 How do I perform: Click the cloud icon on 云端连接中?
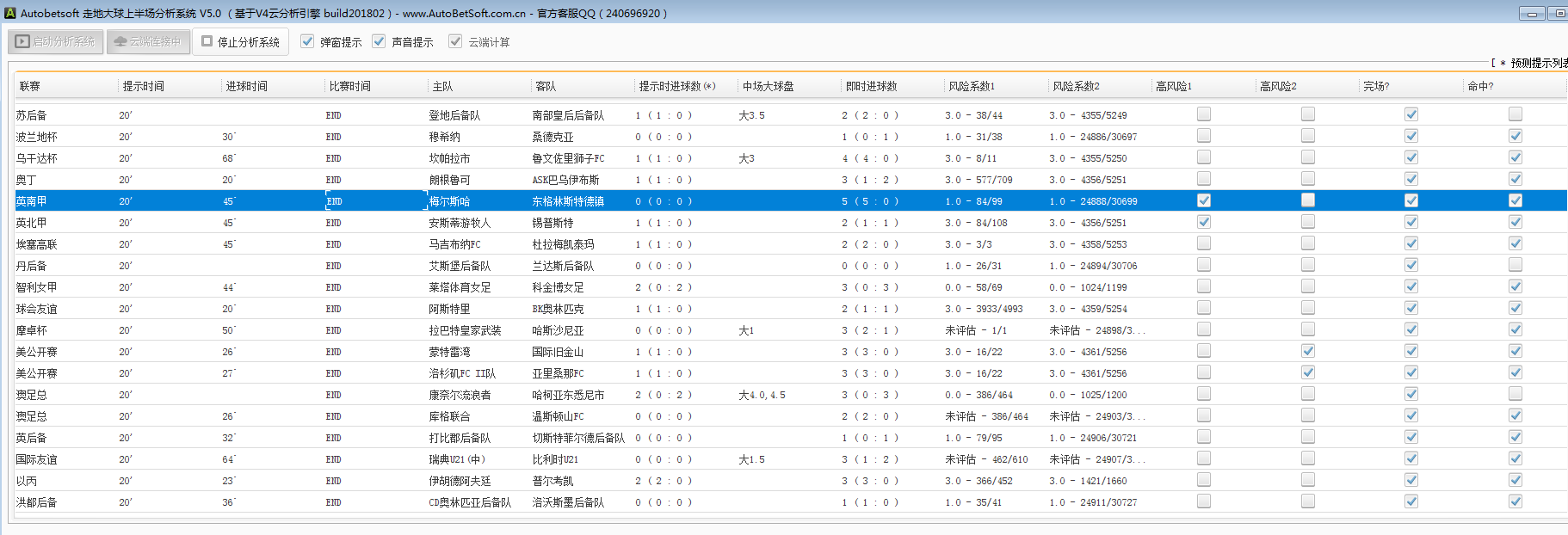tap(120, 41)
